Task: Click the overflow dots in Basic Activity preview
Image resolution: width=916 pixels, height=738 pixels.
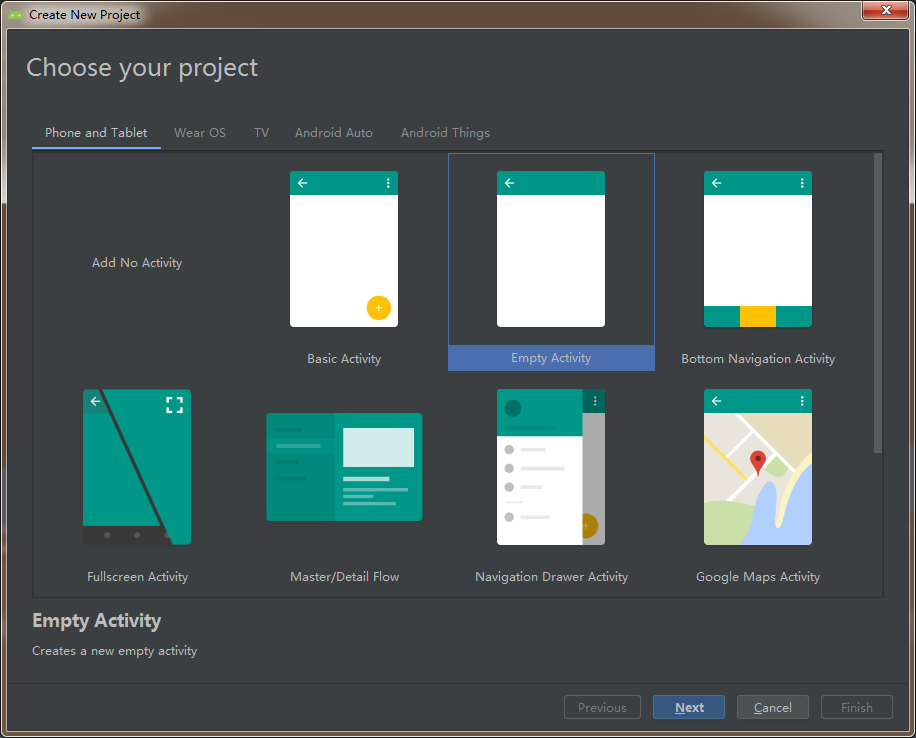Action: coord(388,183)
